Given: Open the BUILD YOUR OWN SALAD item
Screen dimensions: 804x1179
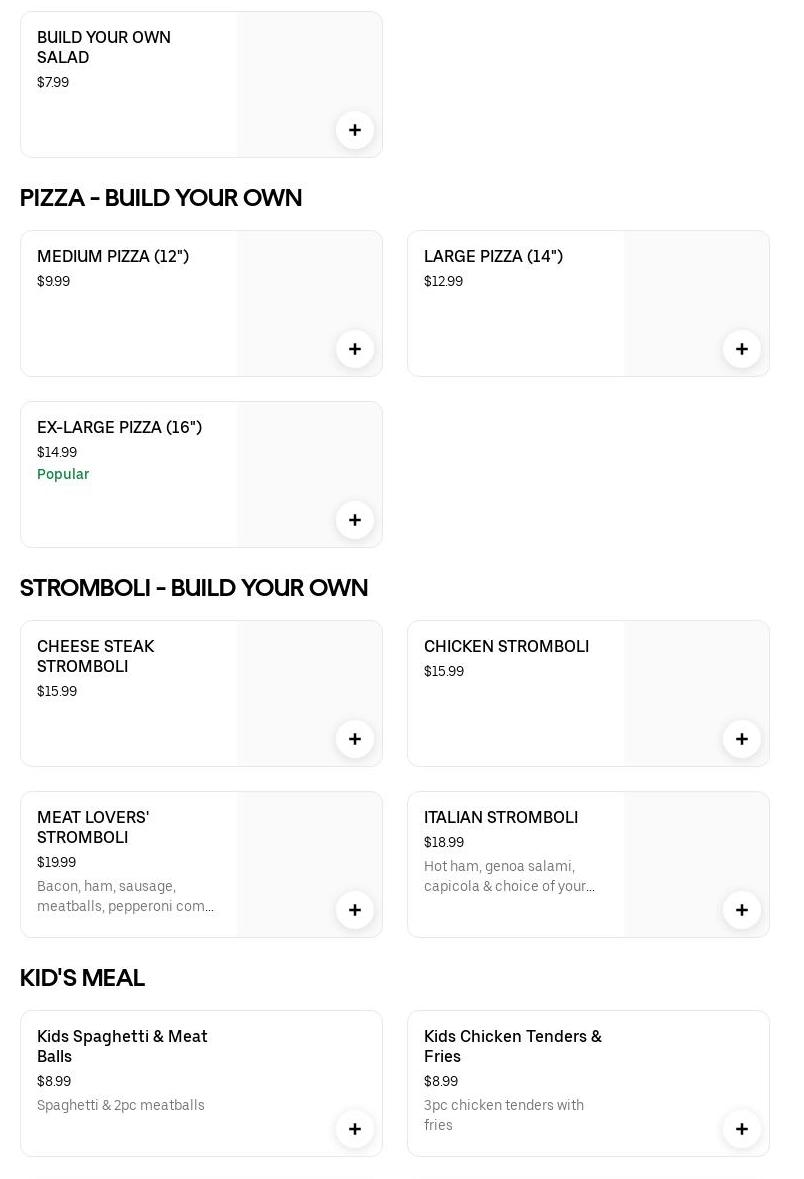Looking at the screenshot, I should click(104, 47).
